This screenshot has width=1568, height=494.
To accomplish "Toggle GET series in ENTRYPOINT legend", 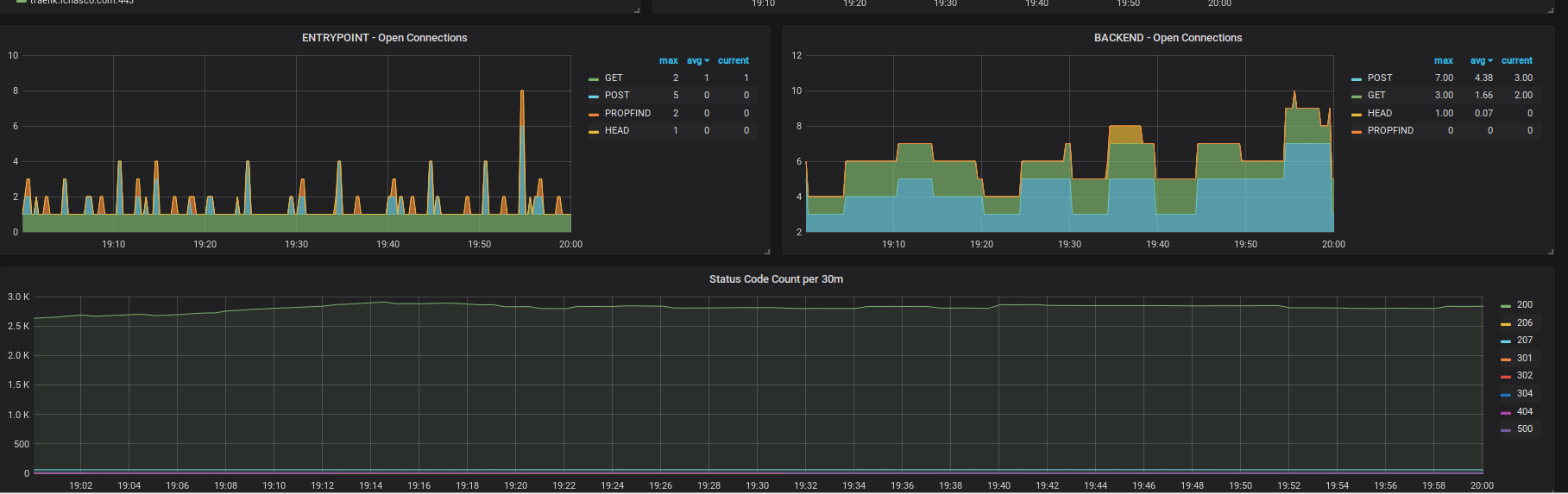I will coord(614,78).
